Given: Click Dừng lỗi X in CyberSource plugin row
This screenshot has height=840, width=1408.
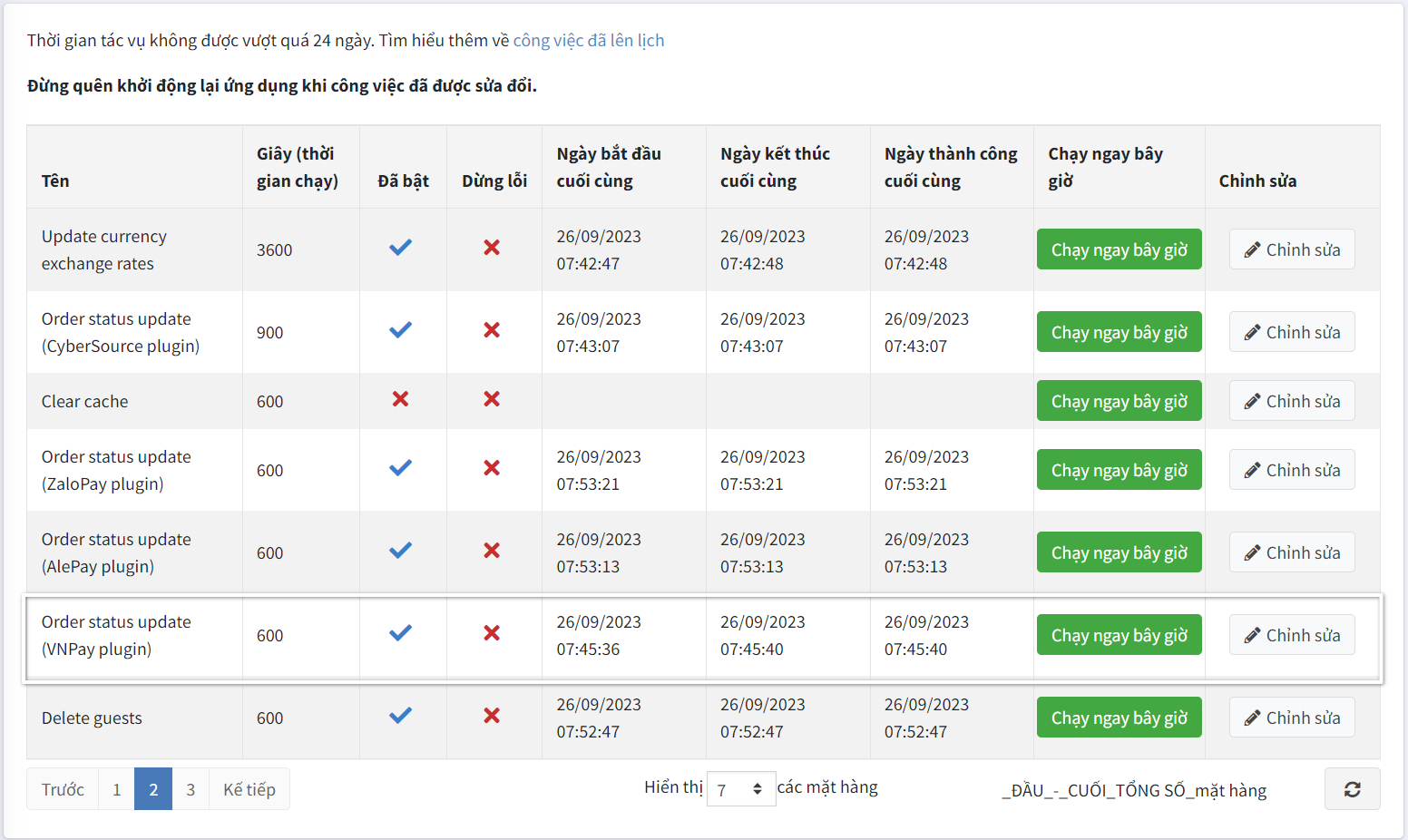Looking at the screenshot, I should 492,329.
